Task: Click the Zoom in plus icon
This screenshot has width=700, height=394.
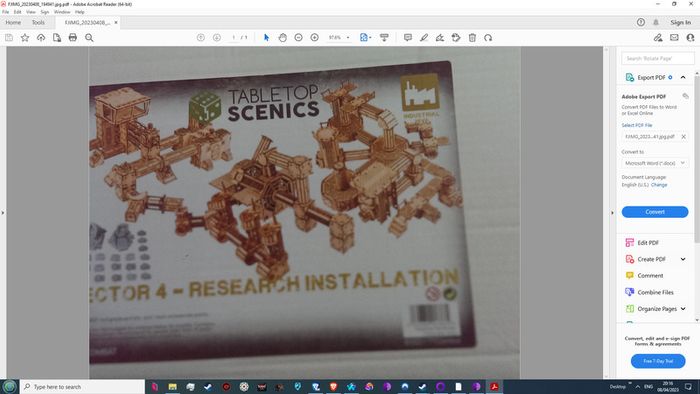Action: point(314,38)
